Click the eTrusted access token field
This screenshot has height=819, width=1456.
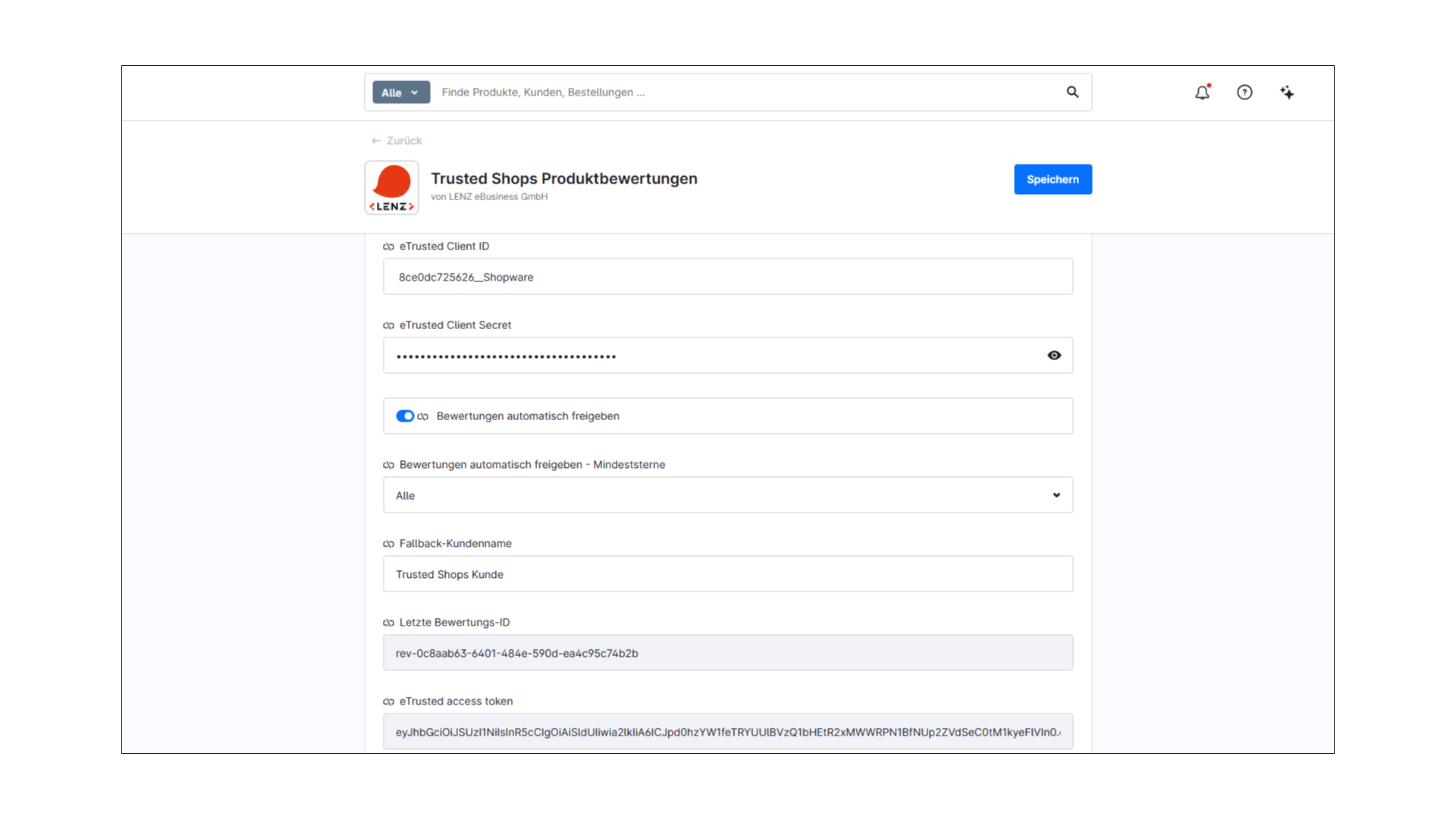pyautogui.click(x=728, y=732)
